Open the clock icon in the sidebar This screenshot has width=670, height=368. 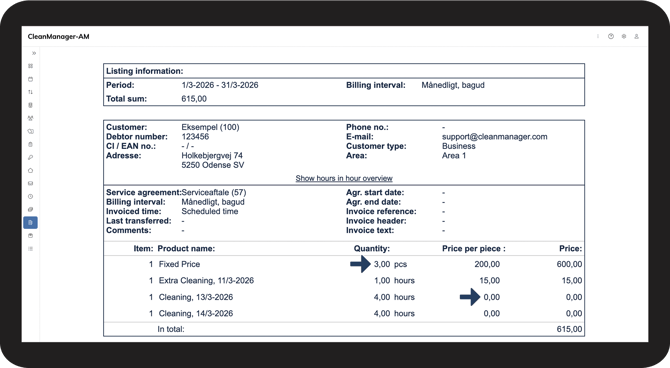pos(30,197)
